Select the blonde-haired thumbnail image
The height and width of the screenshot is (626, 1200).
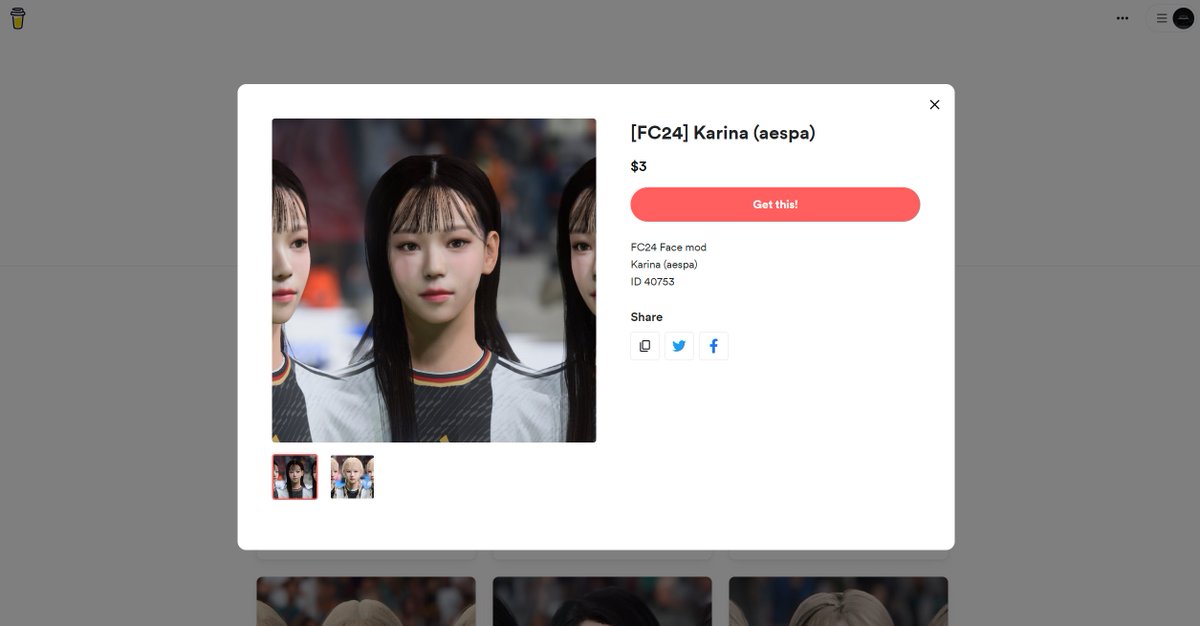pos(352,477)
